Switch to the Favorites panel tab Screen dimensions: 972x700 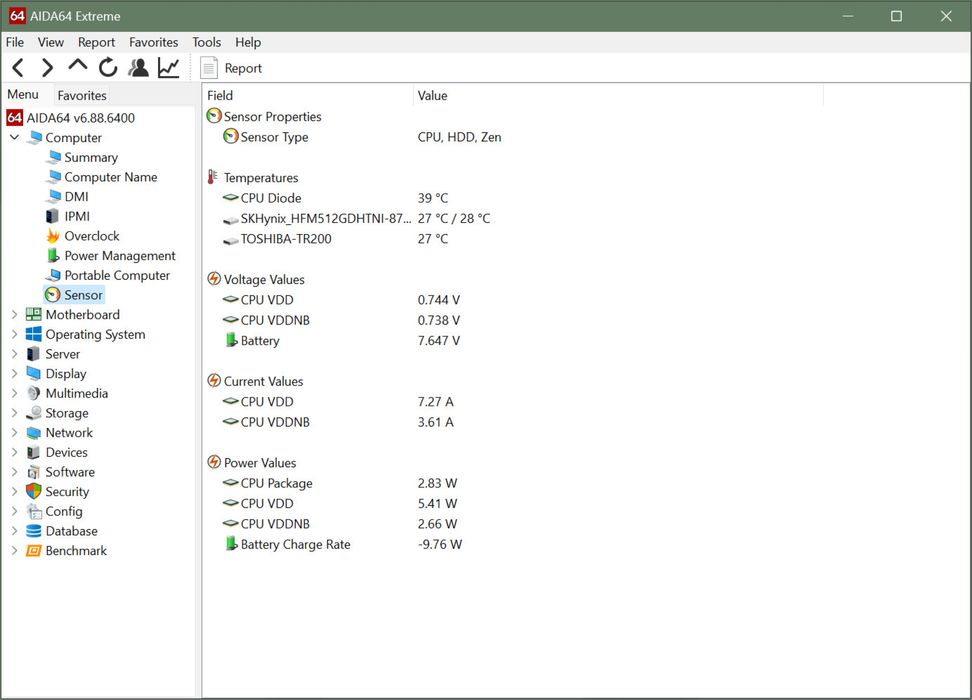(x=82, y=96)
